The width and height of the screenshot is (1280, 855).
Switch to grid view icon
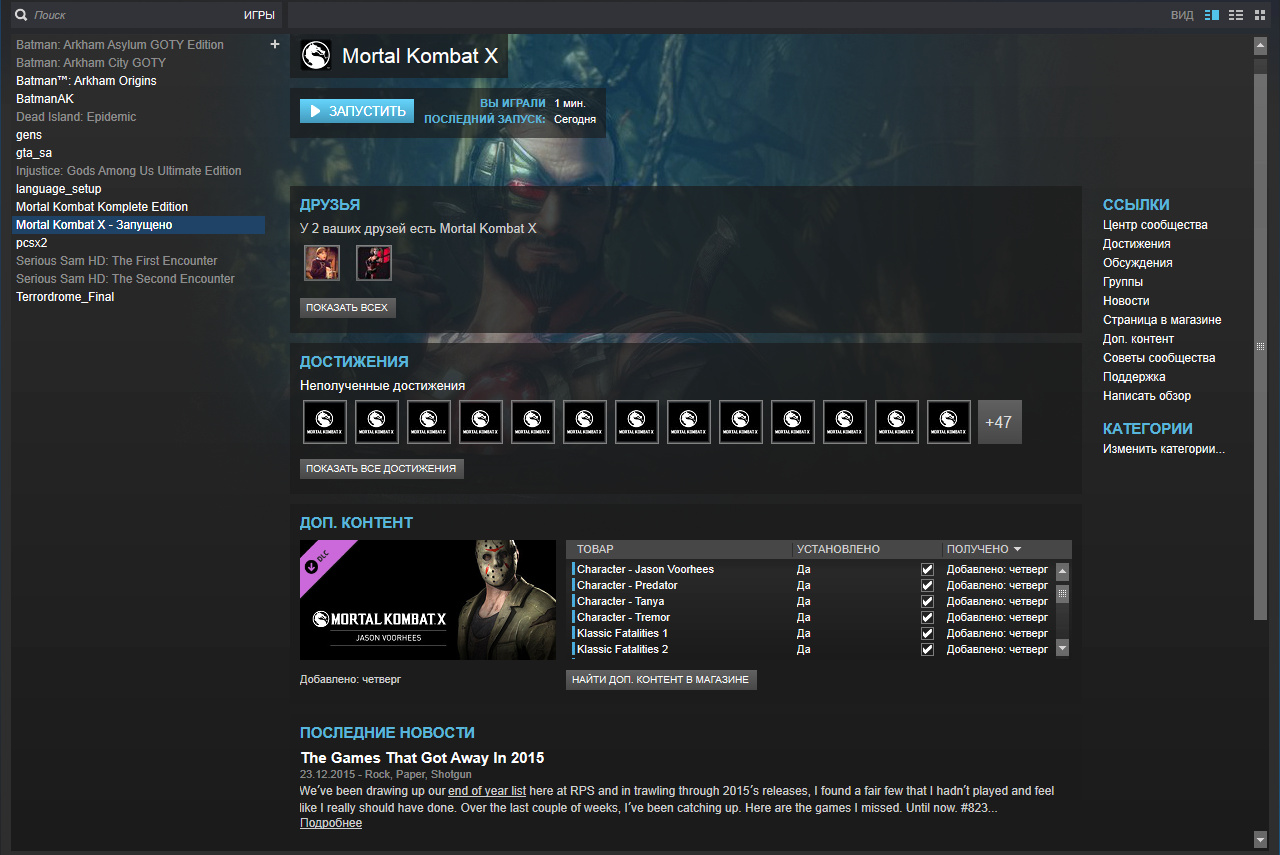coord(1260,15)
